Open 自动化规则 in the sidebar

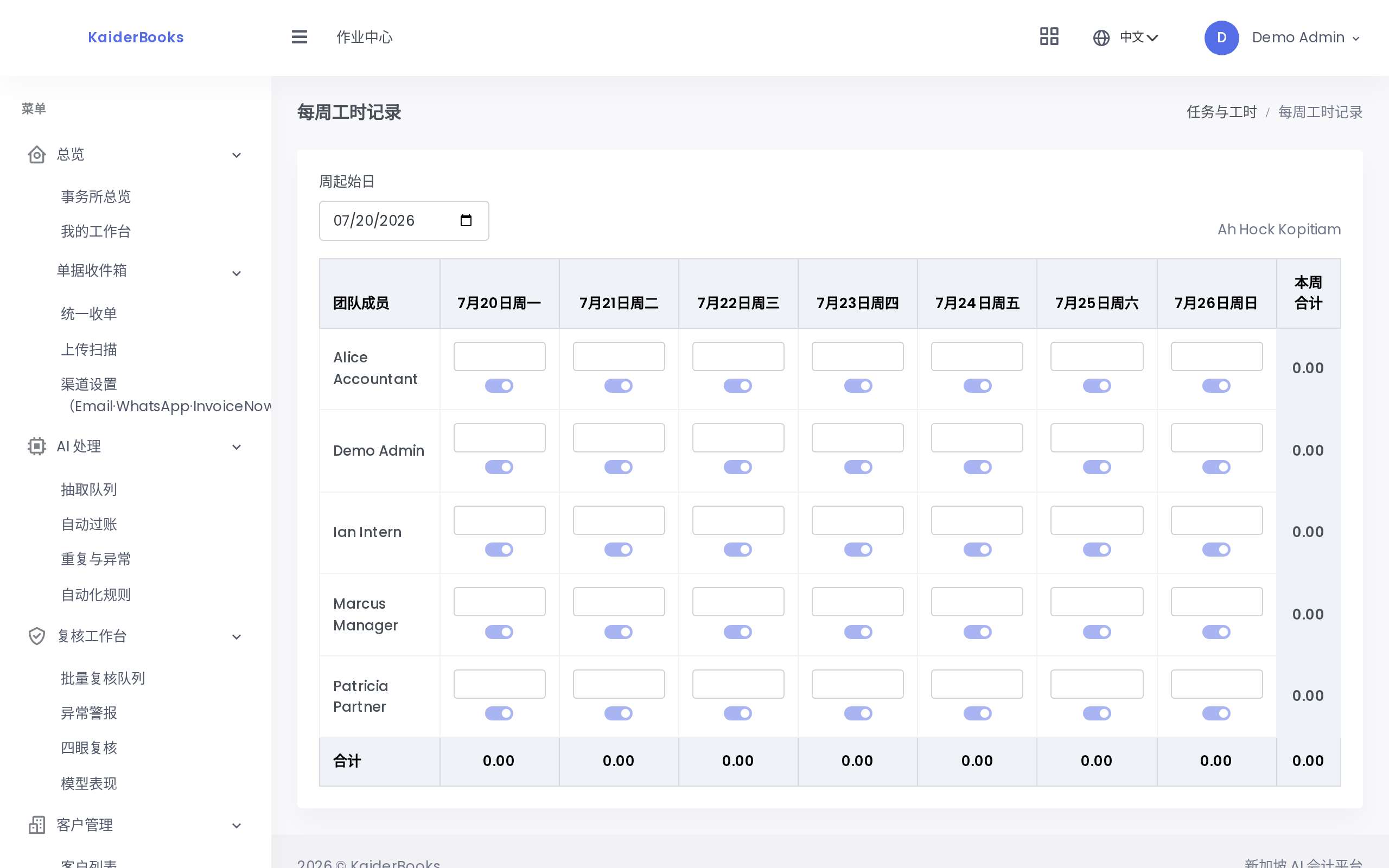point(96,595)
